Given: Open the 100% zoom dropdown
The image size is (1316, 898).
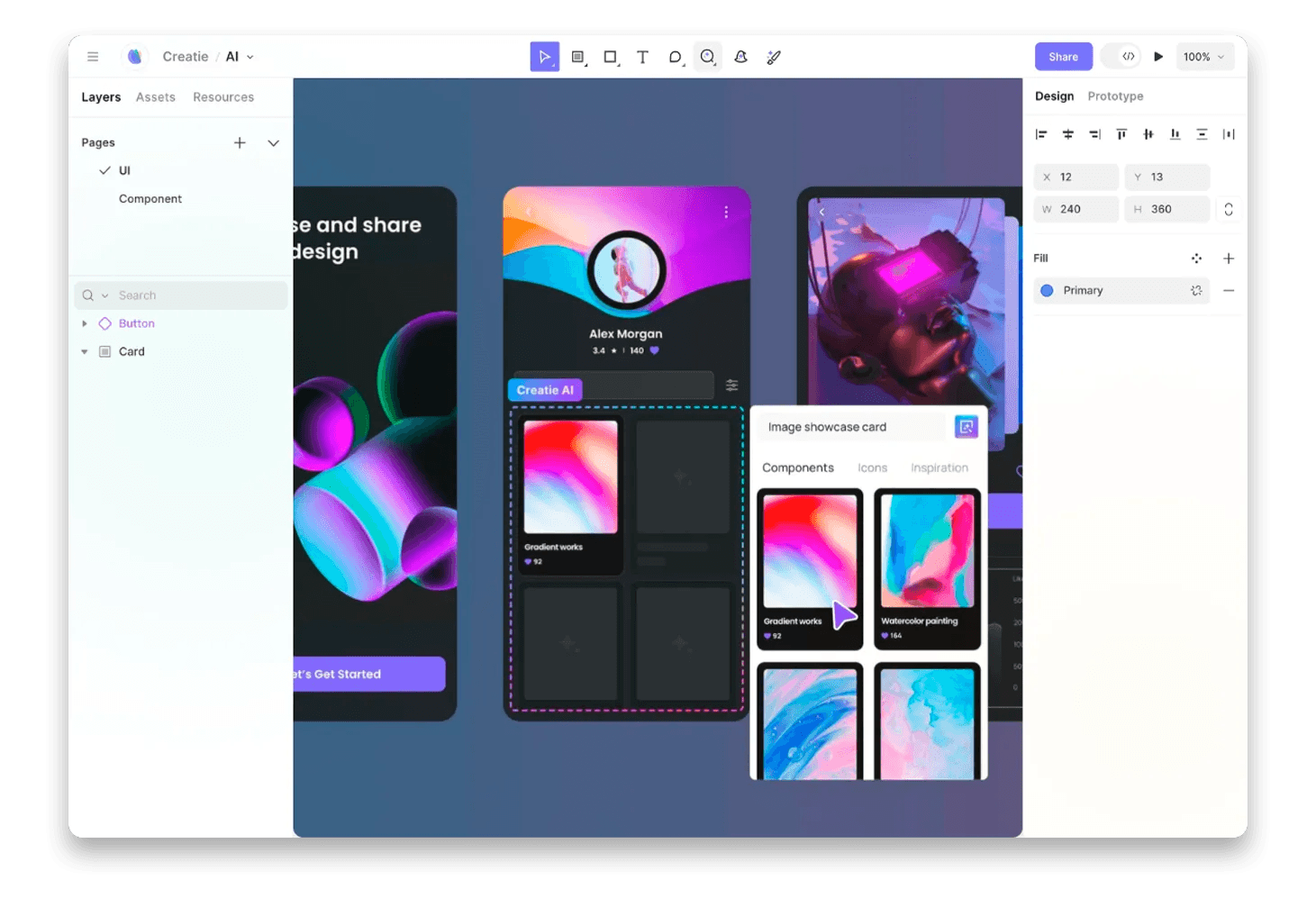Looking at the screenshot, I should tap(1204, 57).
